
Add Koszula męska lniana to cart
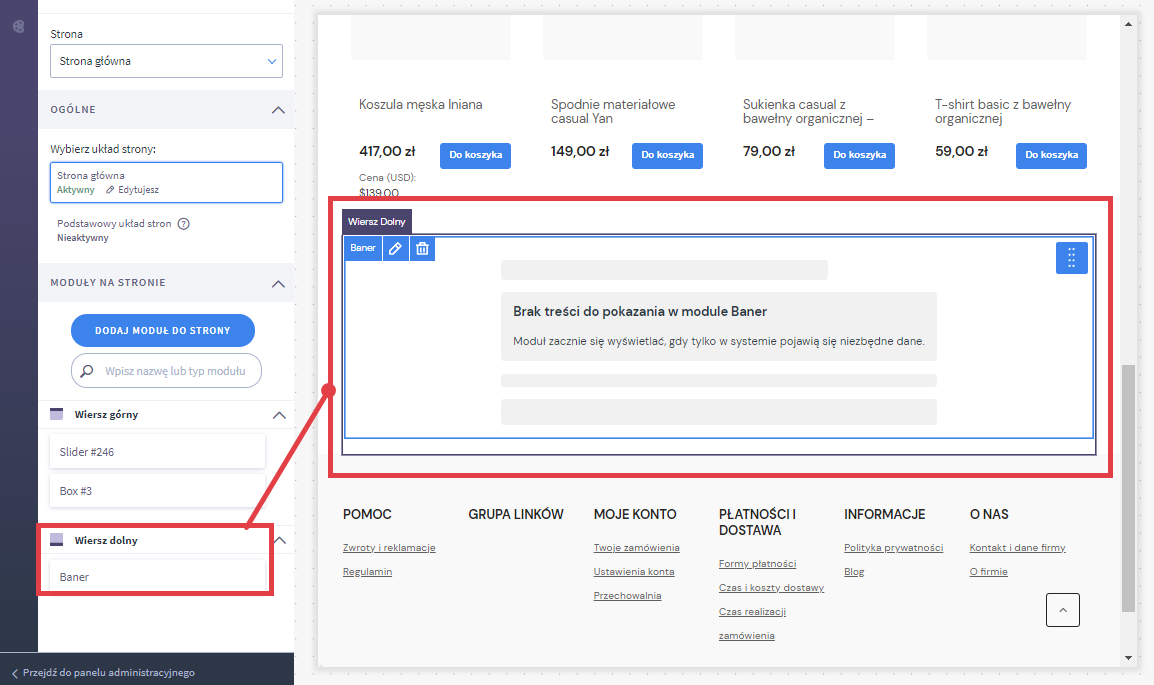pyautogui.click(x=475, y=155)
